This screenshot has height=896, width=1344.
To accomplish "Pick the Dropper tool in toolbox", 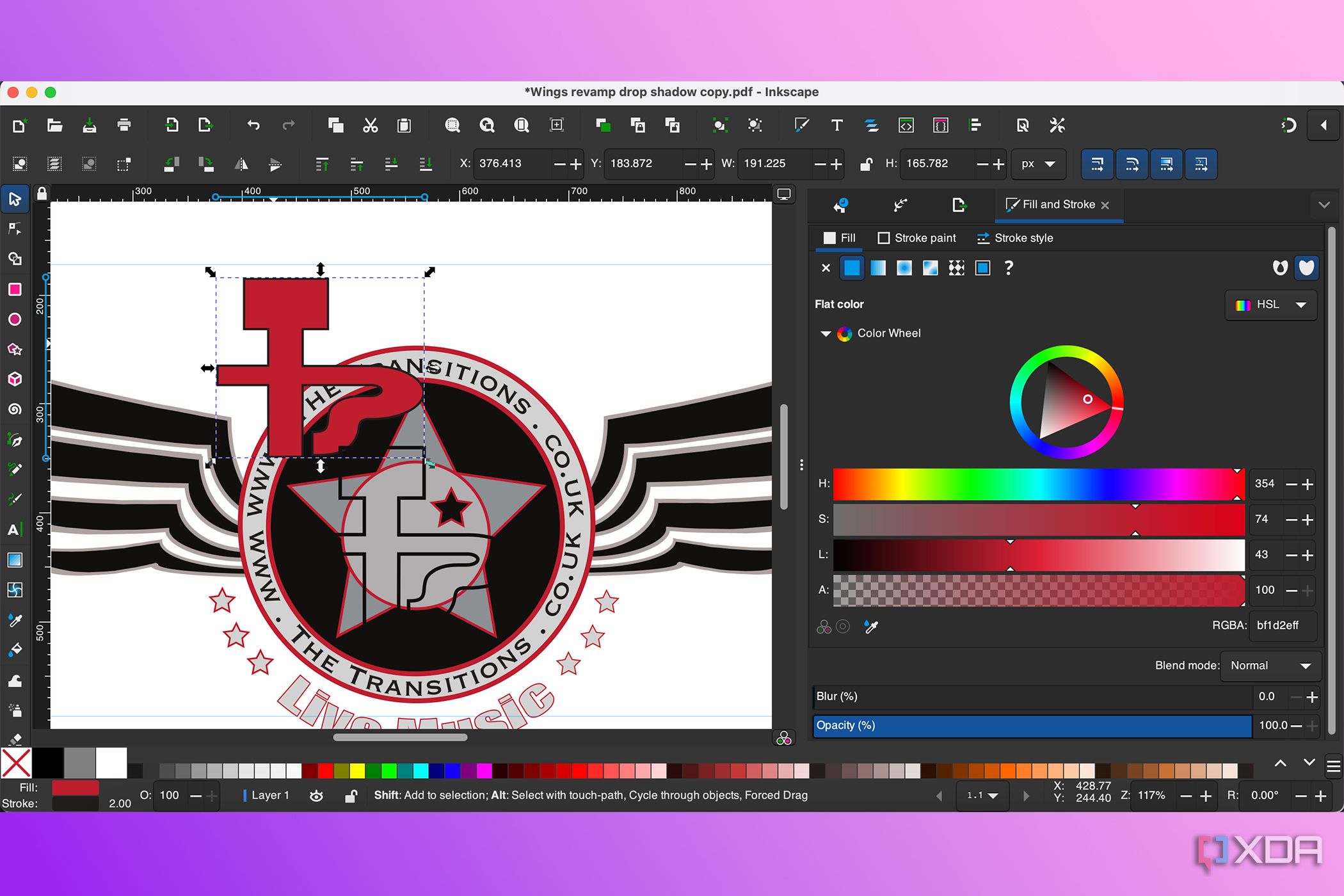I will 15,620.
